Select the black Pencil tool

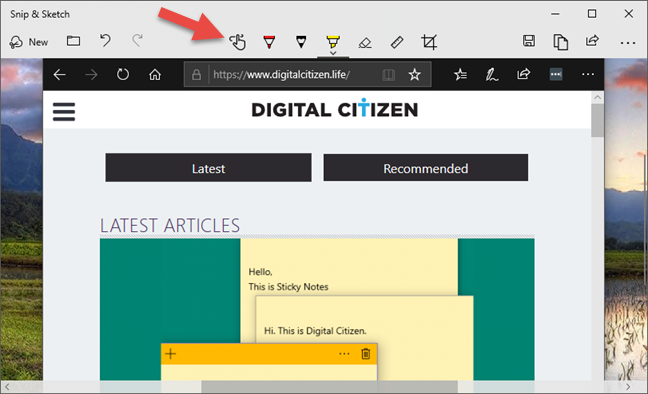click(x=301, y=42)
